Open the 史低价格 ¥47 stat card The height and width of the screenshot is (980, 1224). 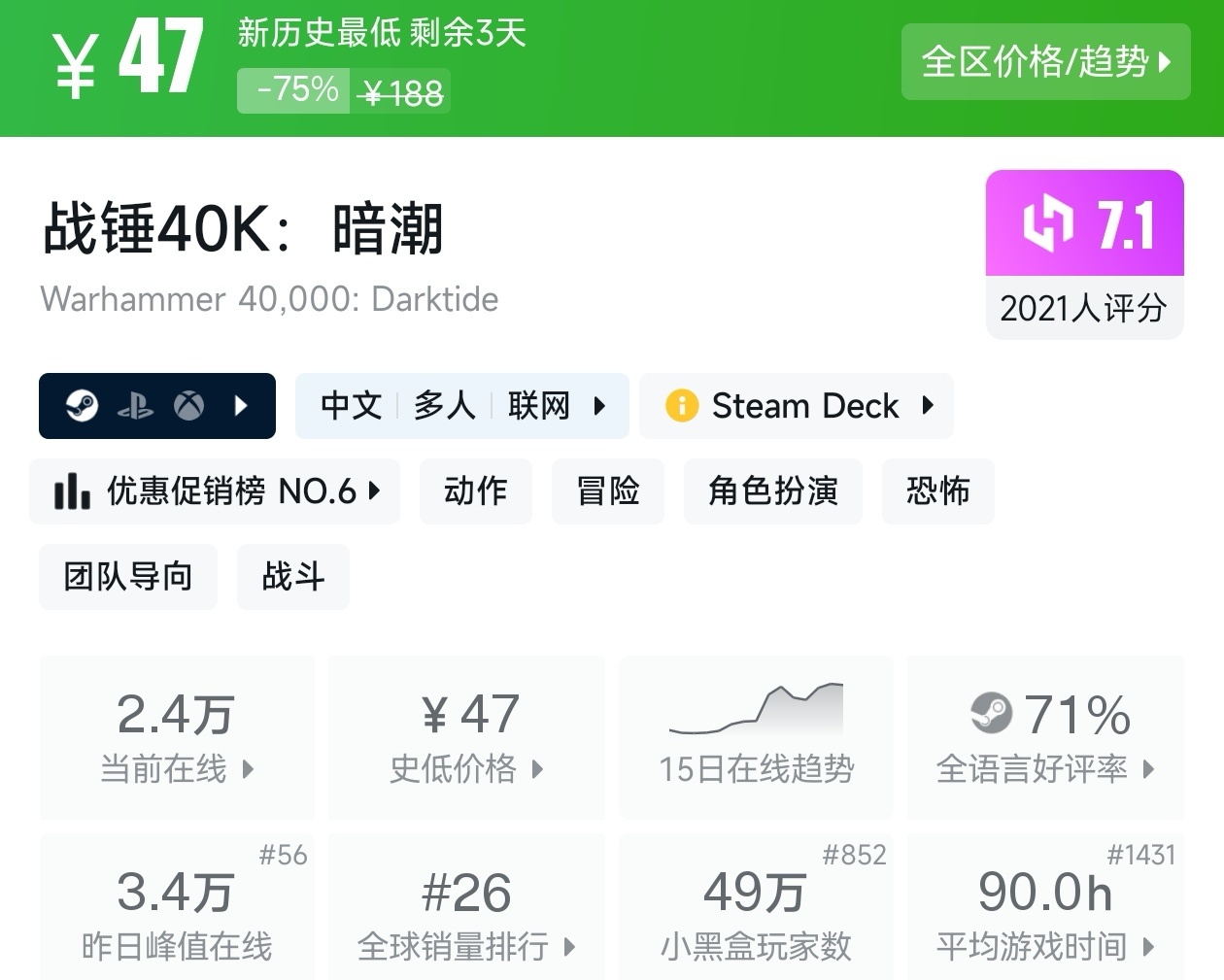(x=467, y=737)
